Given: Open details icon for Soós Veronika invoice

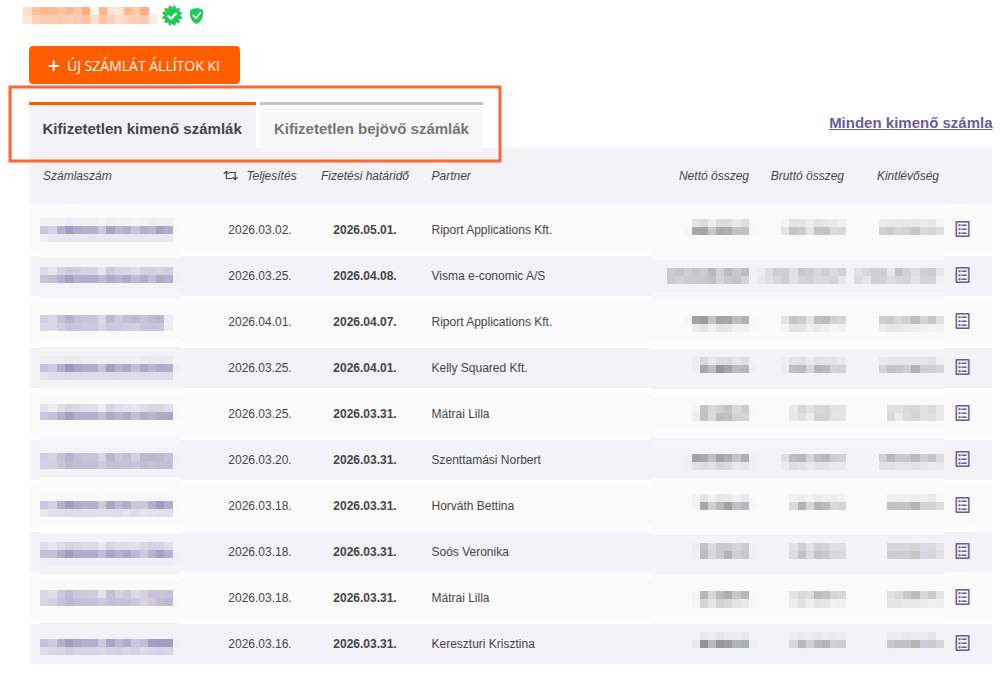Looking at the screenshot, I should coord(962,551).
